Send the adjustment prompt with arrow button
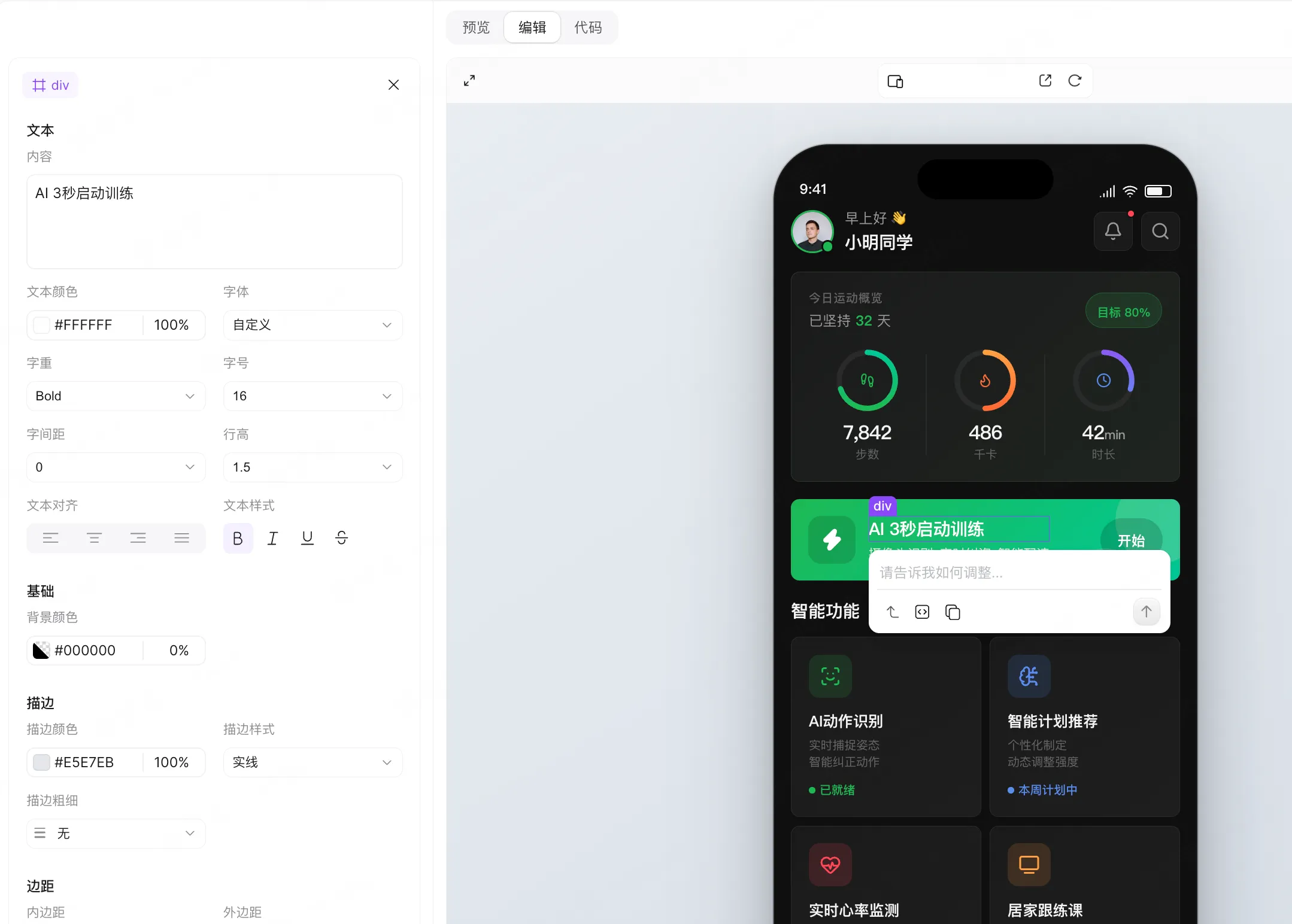1292x924 pixels. (x=1147, y=612)
